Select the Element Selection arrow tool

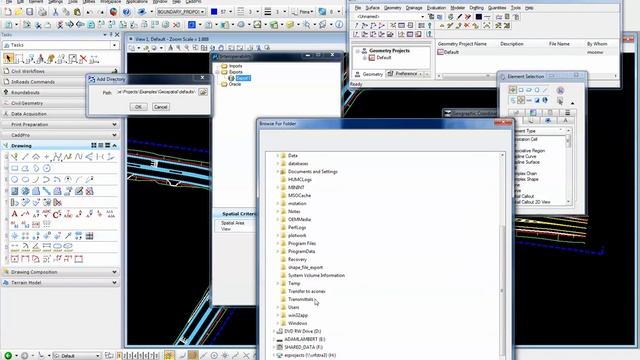coord(8,59)
